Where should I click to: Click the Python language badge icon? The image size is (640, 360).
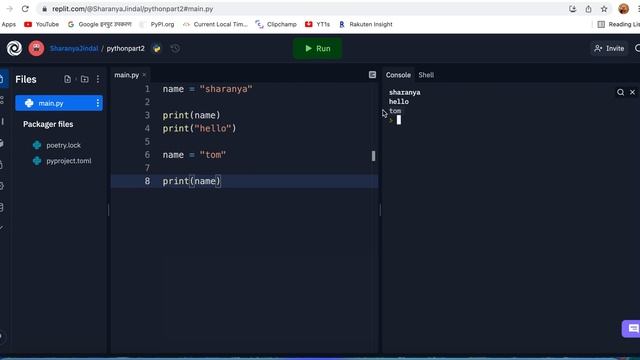coord(157,49)
